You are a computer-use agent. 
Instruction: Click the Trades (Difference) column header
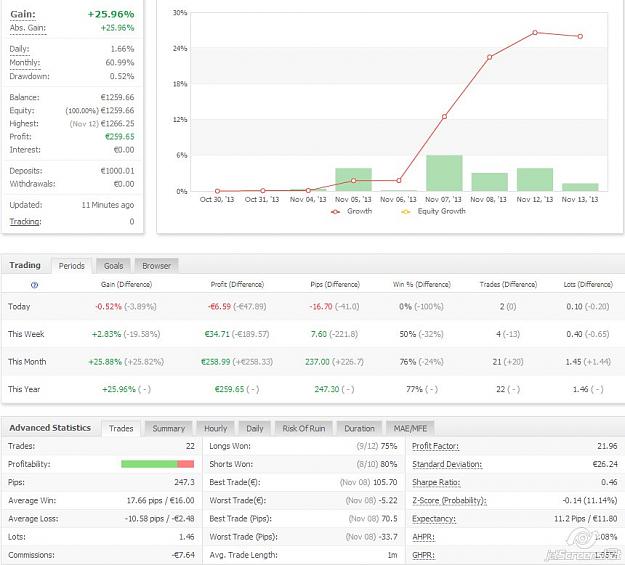pos(508,285)
